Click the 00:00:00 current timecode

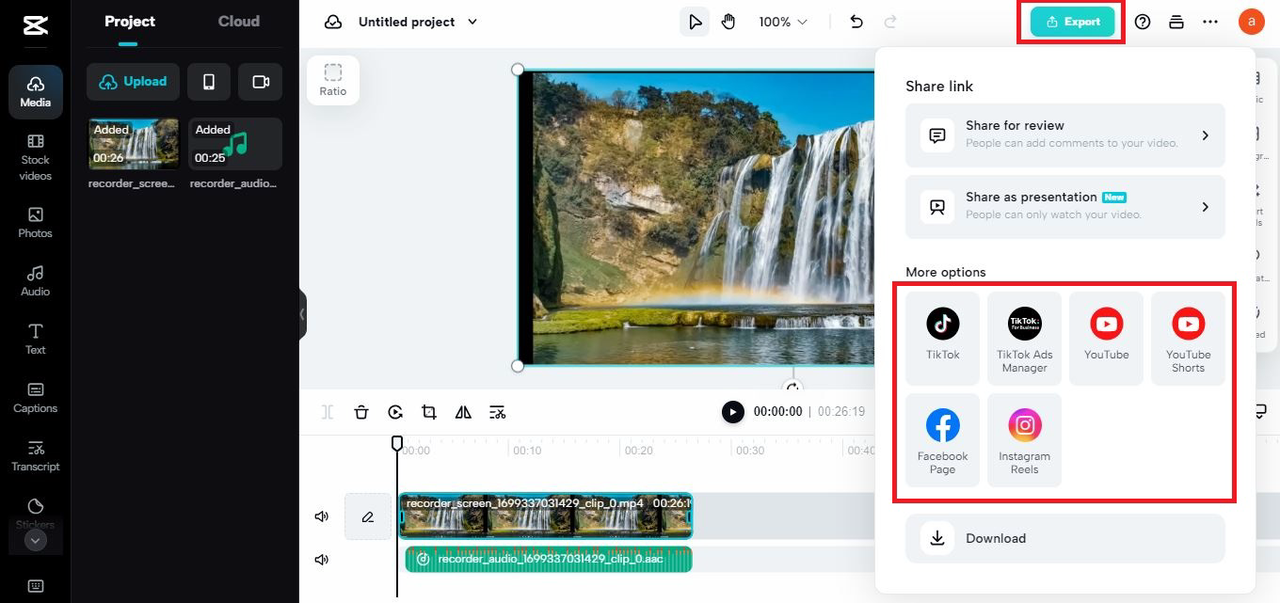pyautogui.click(x=778, y=412)
